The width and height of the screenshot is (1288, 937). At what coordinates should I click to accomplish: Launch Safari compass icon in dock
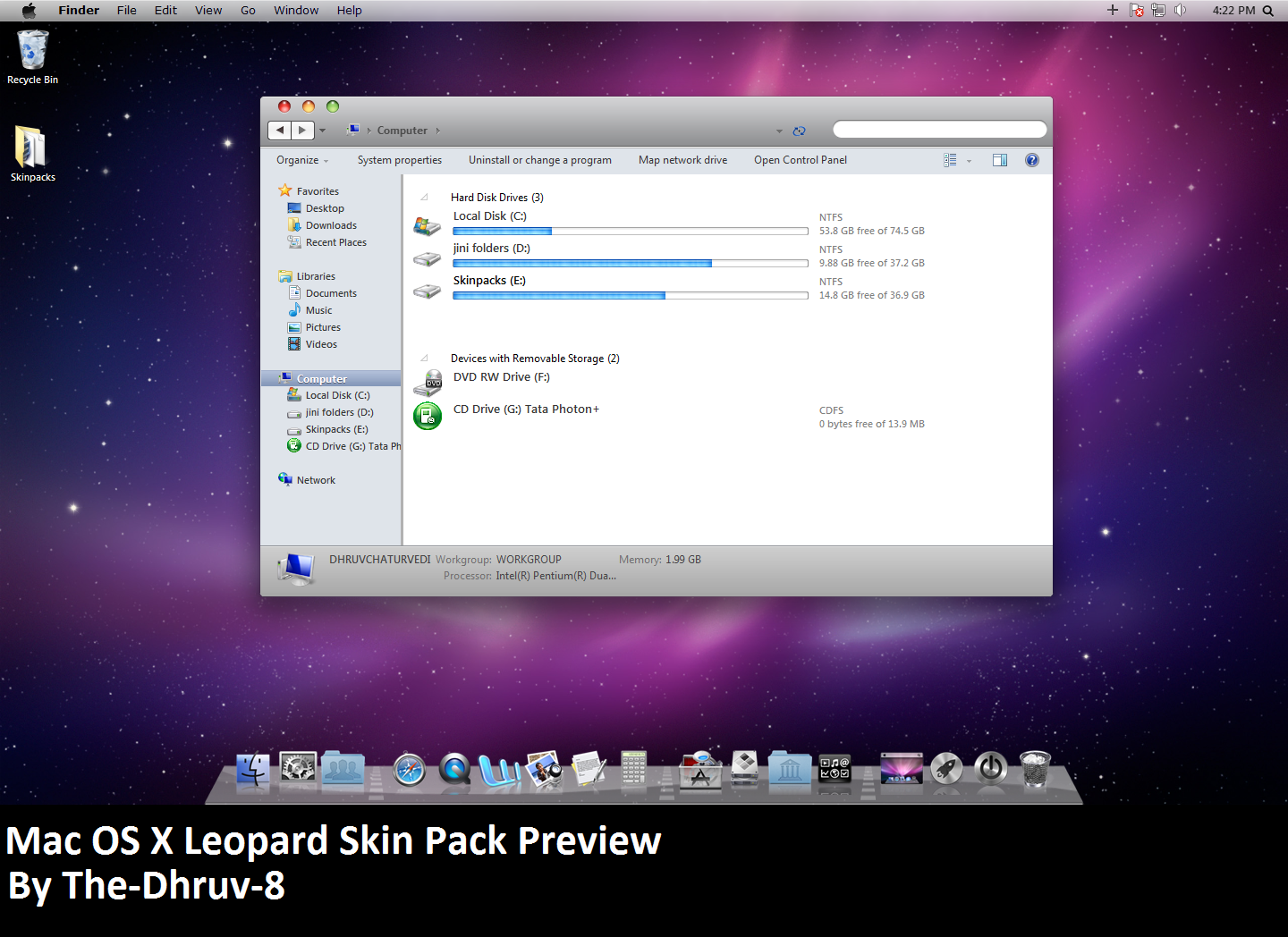[x=410, y=770]
